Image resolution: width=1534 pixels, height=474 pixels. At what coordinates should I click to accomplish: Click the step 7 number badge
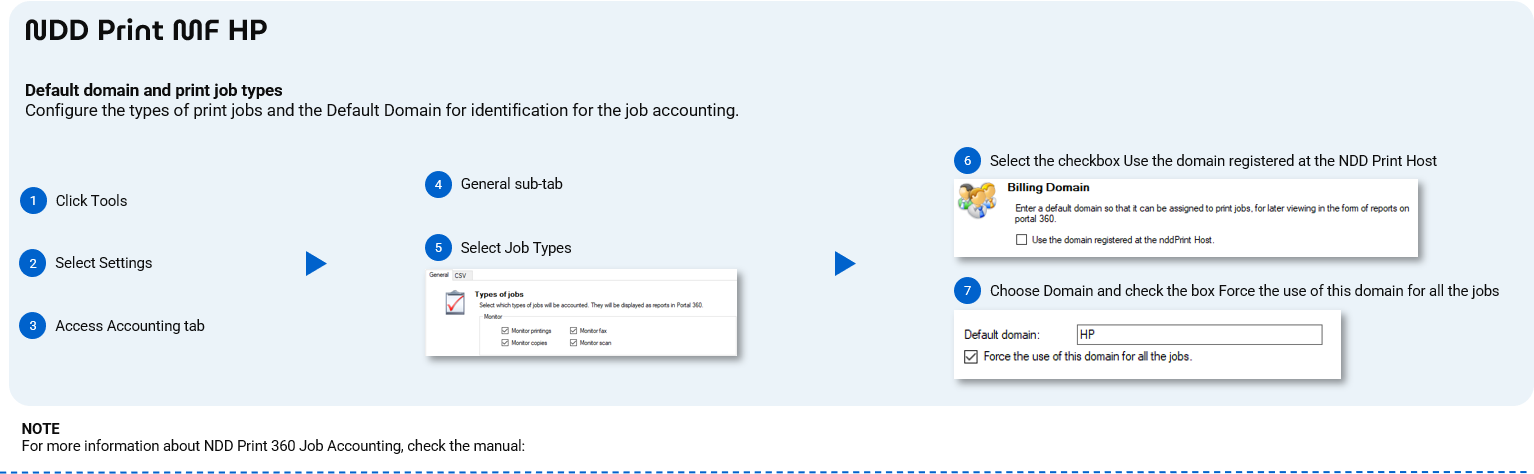pos(967,291)
